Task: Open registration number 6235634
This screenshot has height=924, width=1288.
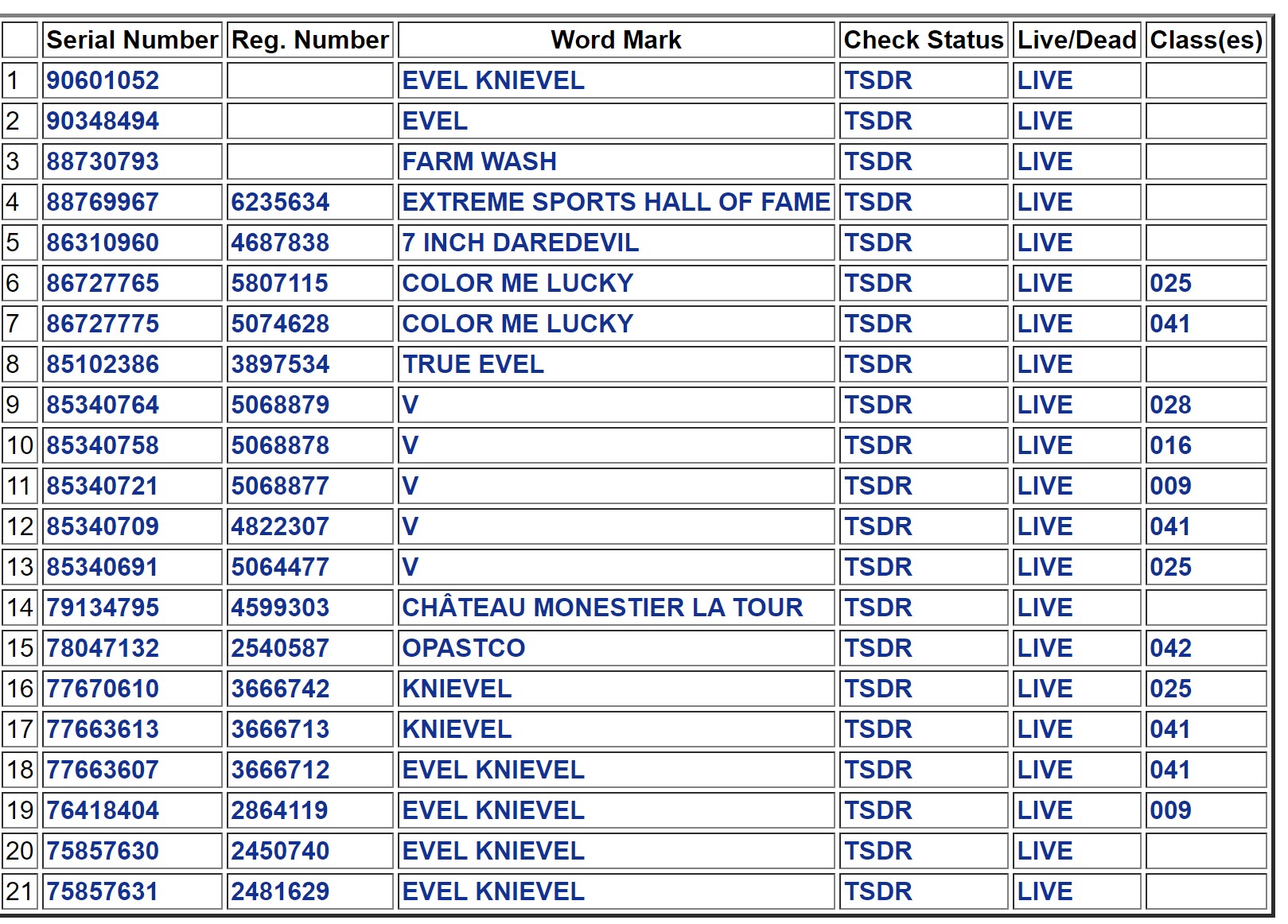Action: point(280,202)
